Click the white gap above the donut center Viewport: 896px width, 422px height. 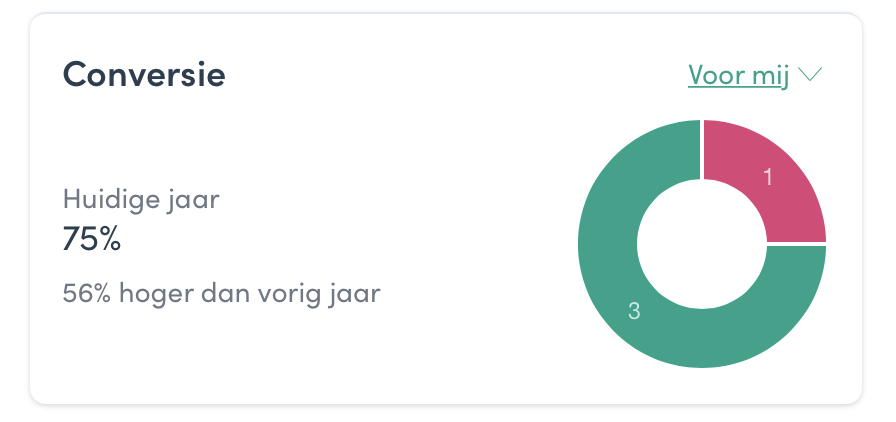tap(702, 149)
